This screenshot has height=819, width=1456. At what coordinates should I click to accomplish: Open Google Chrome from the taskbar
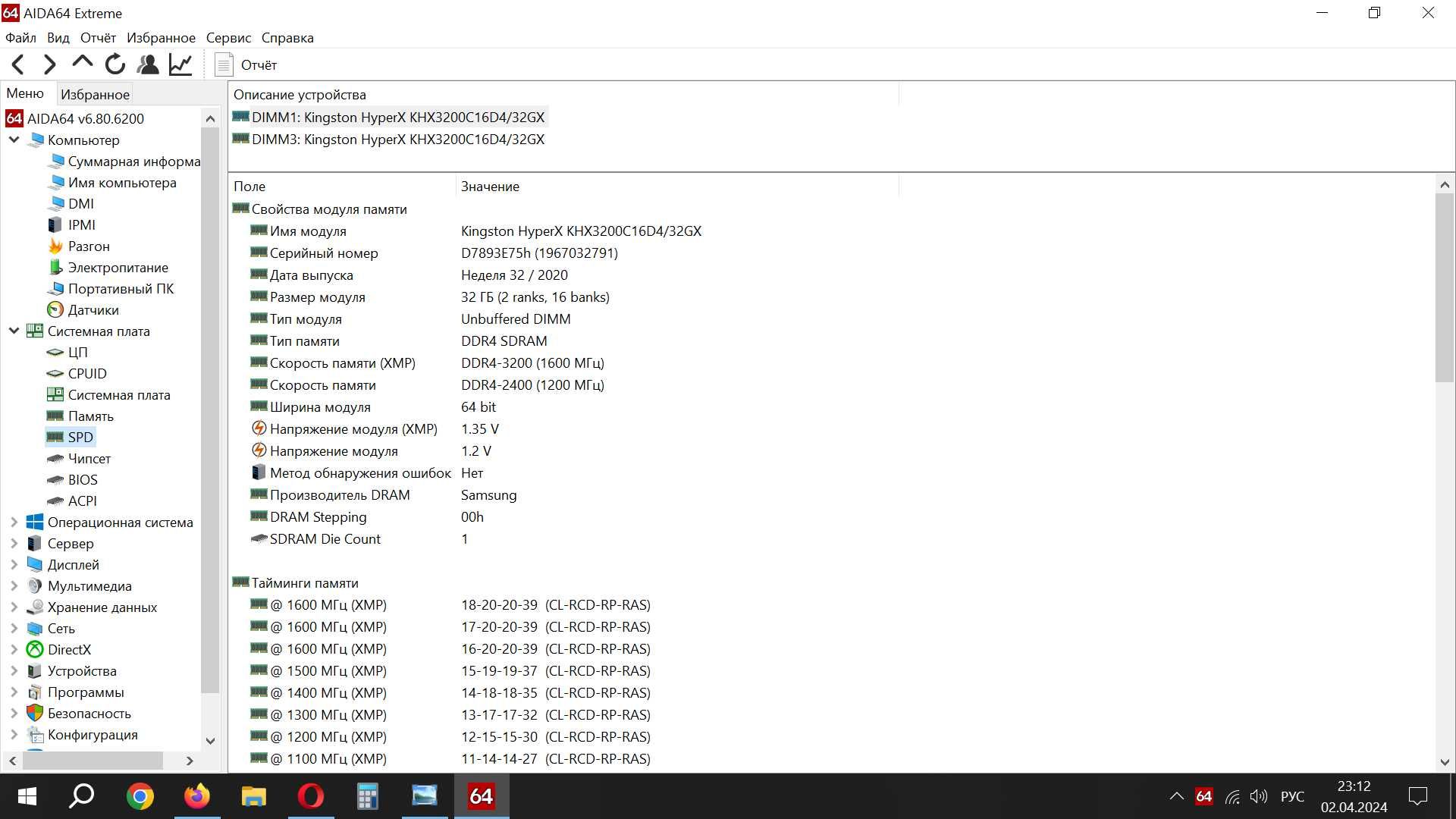tap(140, 796)
